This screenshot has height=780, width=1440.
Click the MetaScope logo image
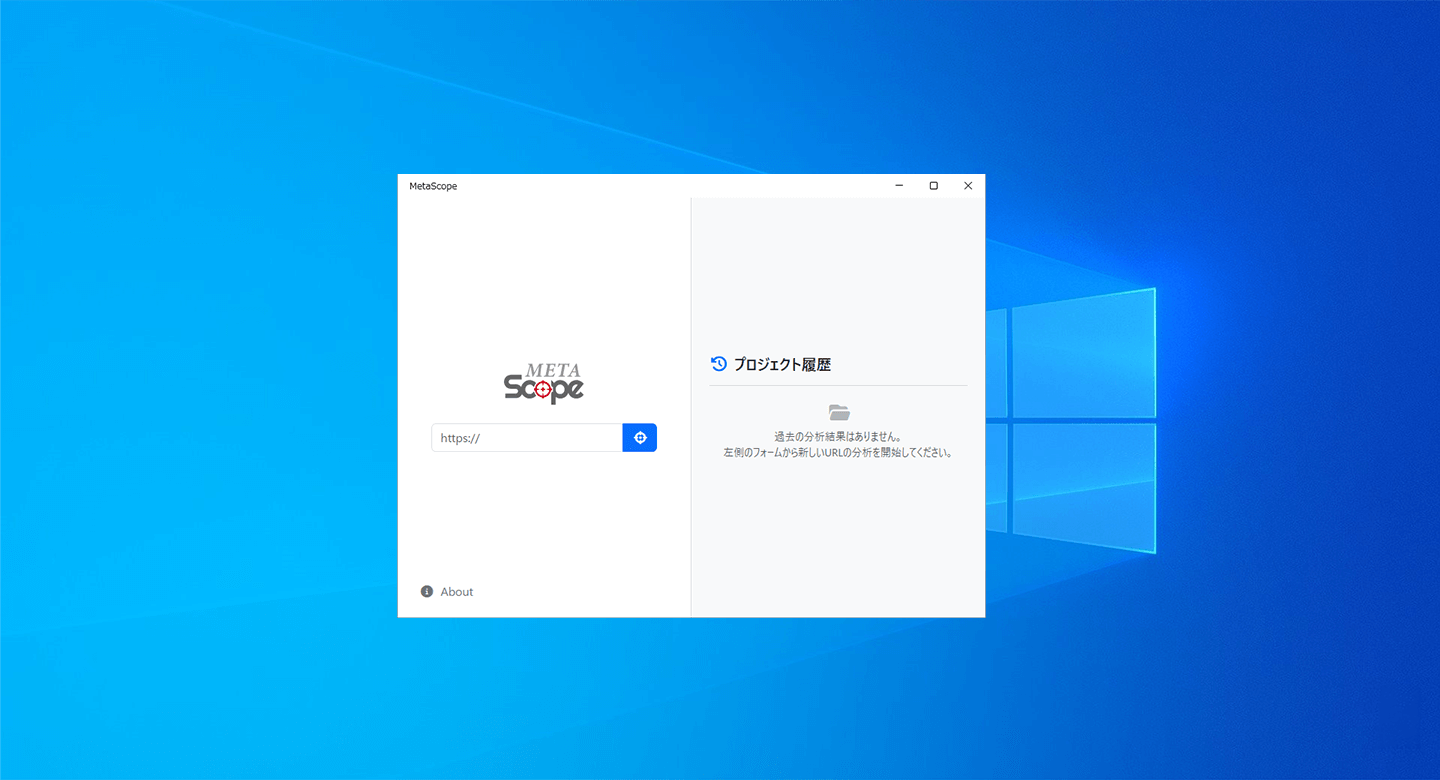[543, 383]
